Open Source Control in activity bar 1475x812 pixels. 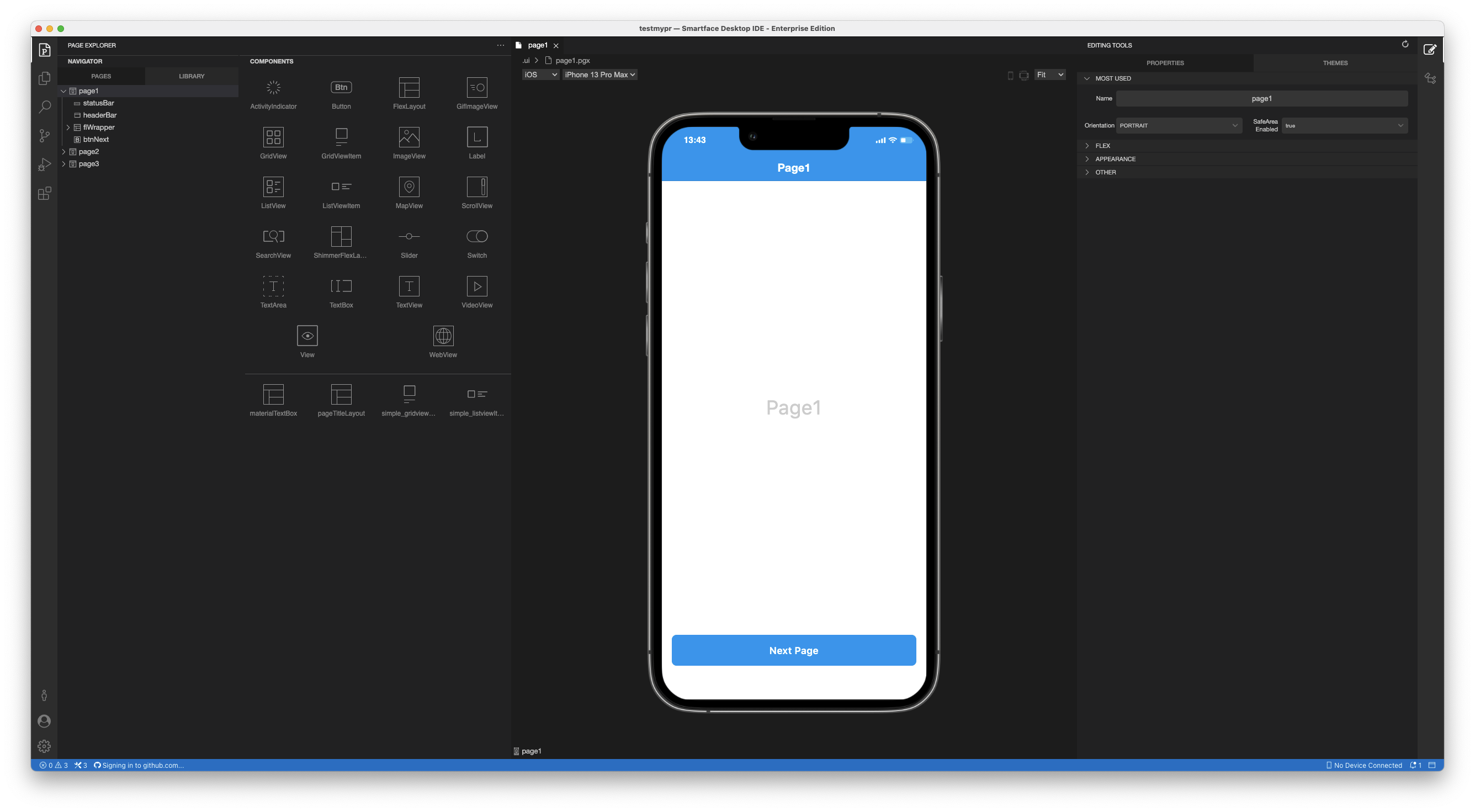44,136
